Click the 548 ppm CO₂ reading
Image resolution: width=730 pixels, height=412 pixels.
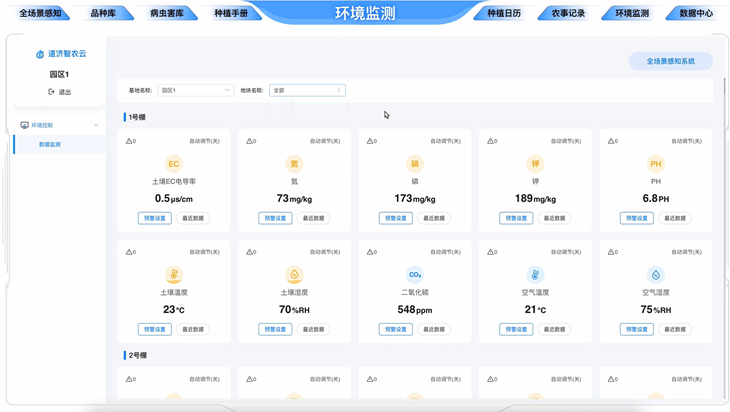pyautogui.click(x=415, y=310)
